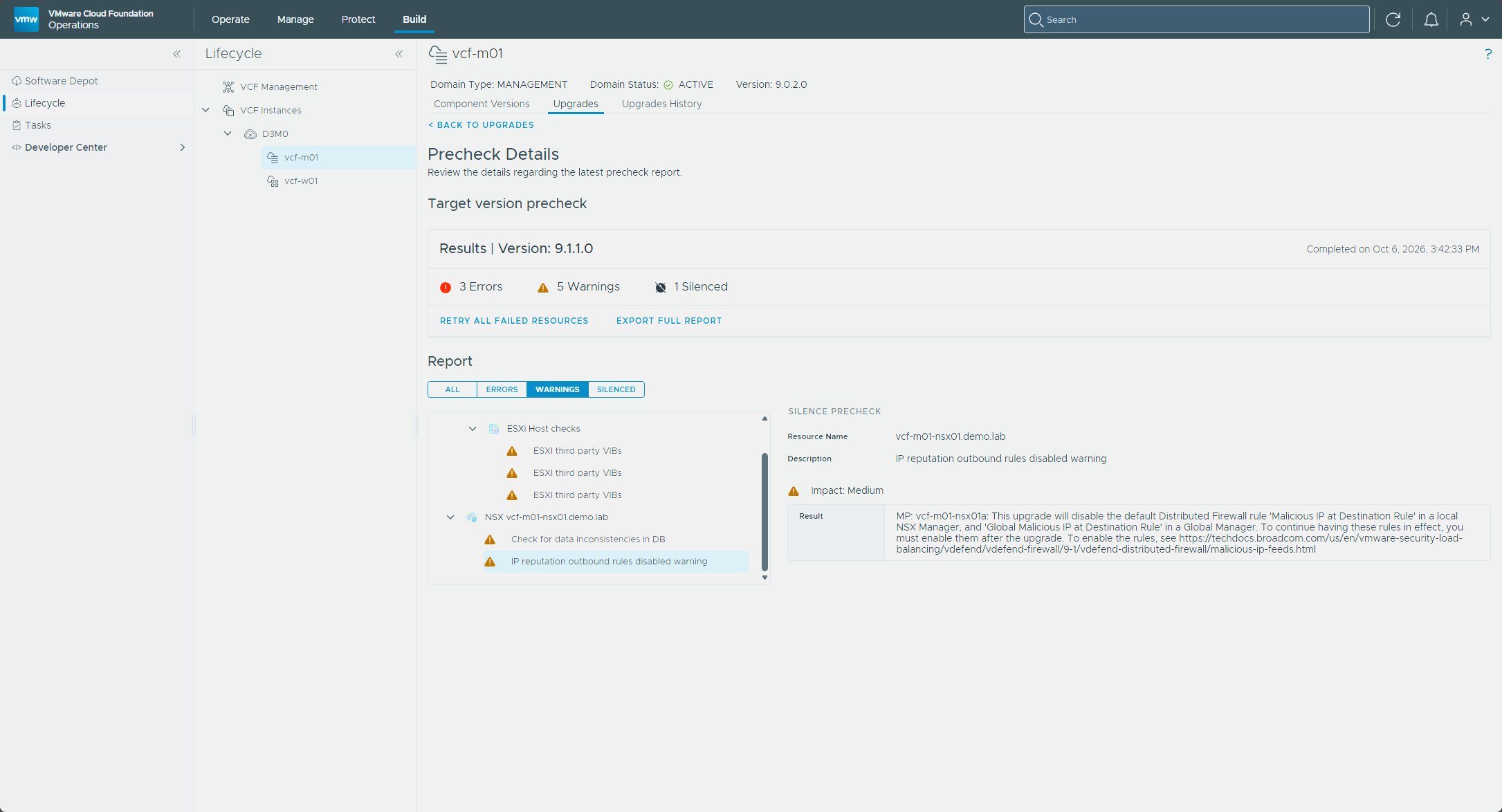
Task: Click the VMware vmw logo icon
Action: click(26, 19)
